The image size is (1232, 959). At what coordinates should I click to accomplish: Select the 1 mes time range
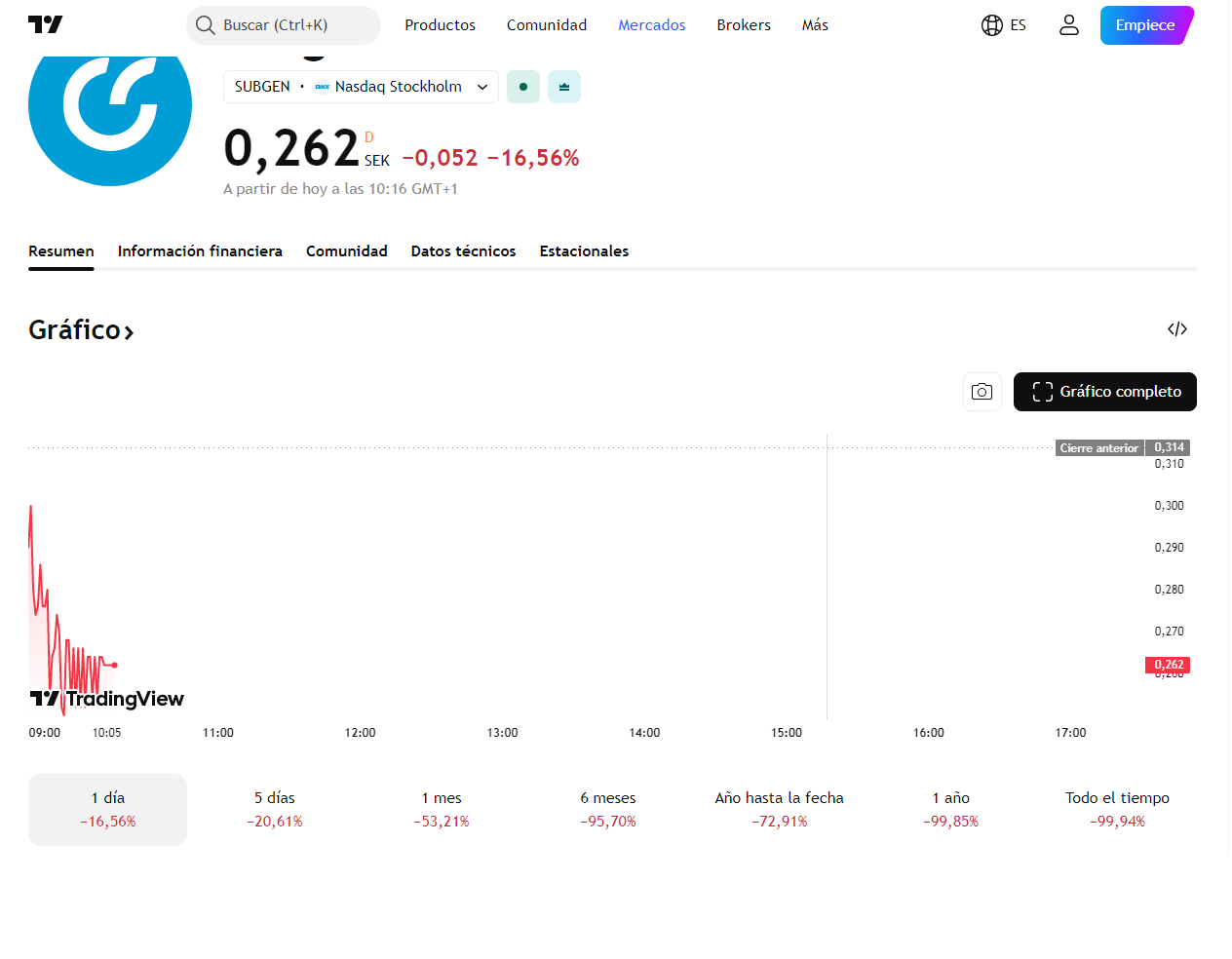[x=442, y=810]
